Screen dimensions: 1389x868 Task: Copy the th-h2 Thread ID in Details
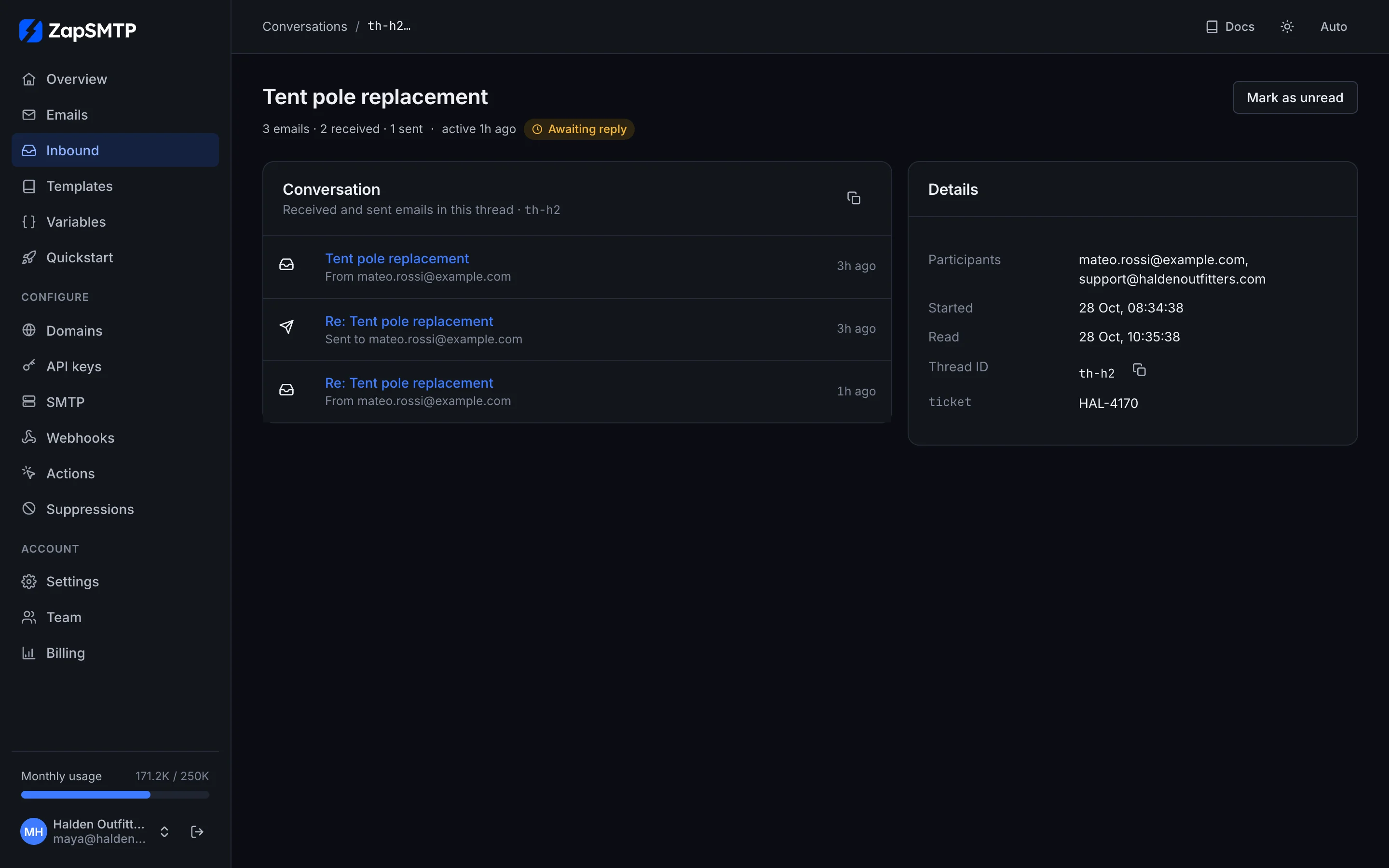coord(1139,370)
